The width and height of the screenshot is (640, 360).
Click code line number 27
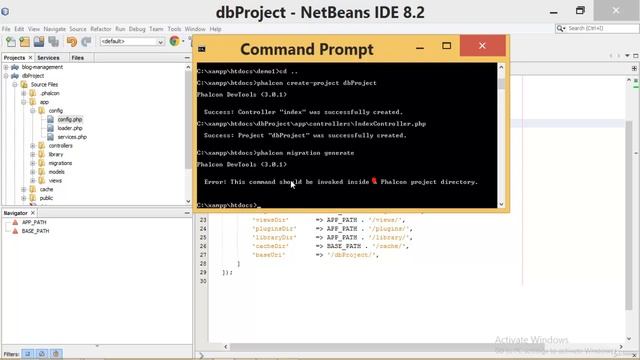[203, 255]
